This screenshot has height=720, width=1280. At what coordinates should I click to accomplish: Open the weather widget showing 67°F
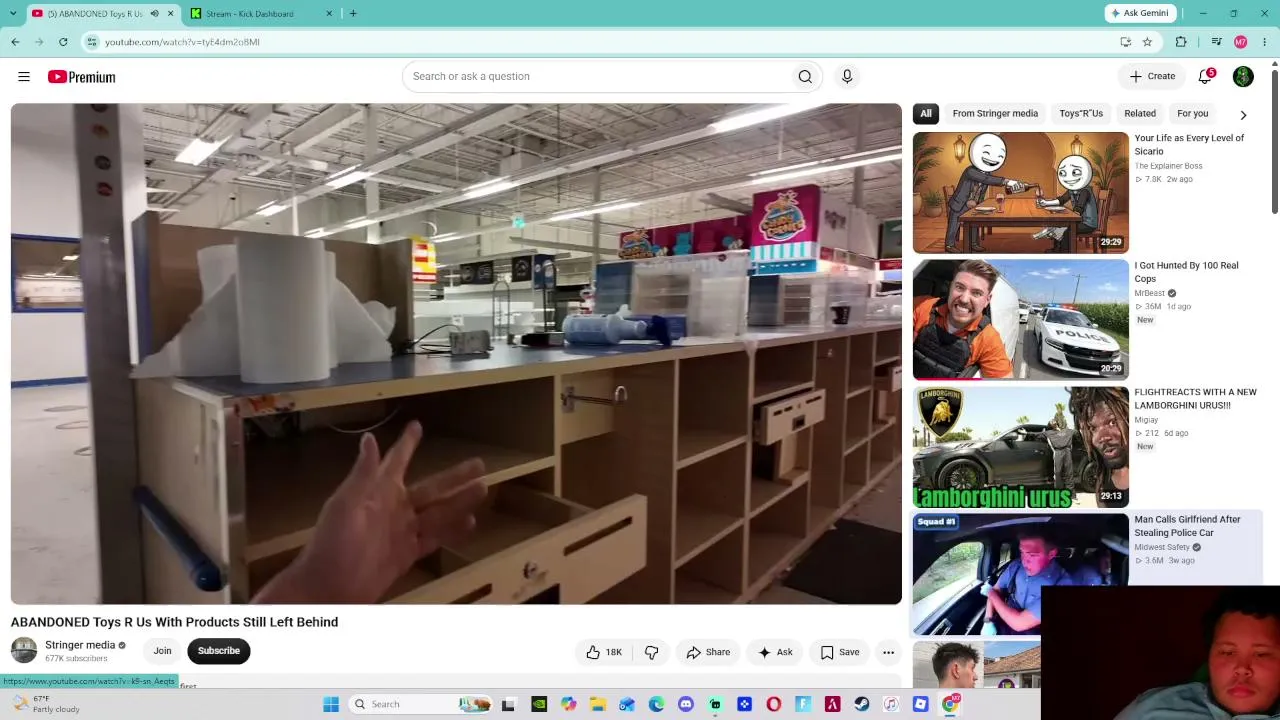pos(46,704)
